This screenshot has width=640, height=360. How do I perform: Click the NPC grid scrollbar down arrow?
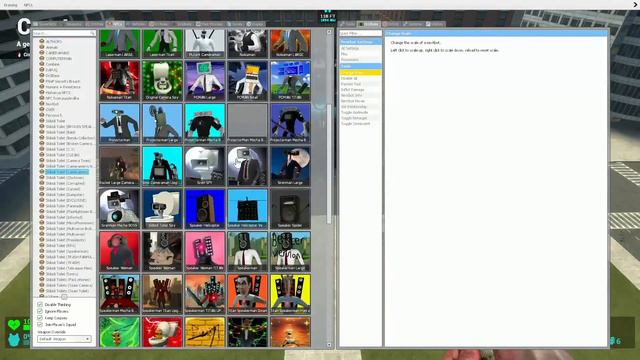click(329, 345)
